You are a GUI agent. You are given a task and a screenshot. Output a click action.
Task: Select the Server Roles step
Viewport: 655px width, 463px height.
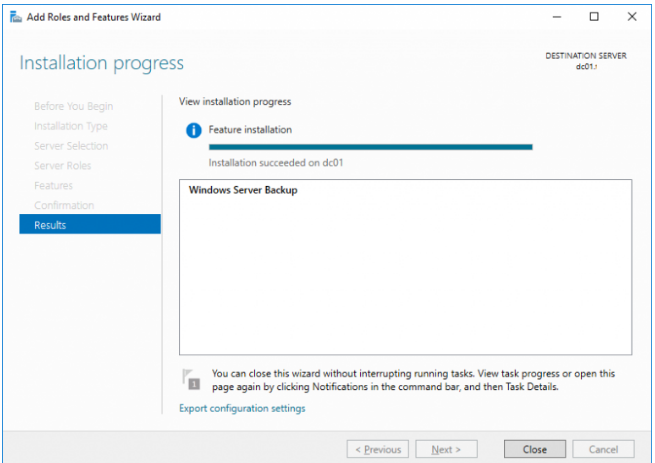coord(63,165)
